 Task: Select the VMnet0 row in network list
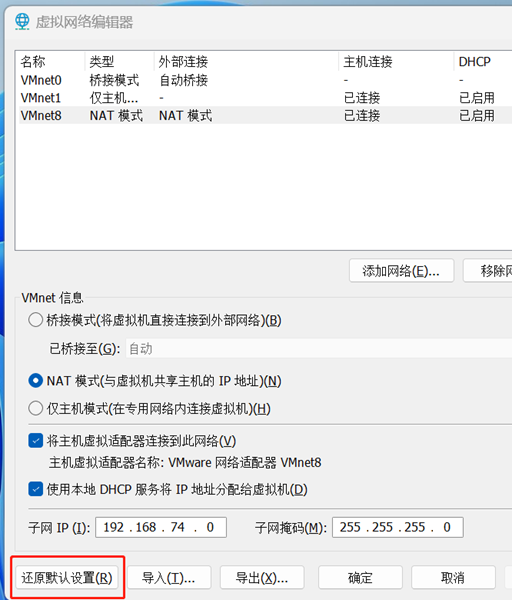265,80
